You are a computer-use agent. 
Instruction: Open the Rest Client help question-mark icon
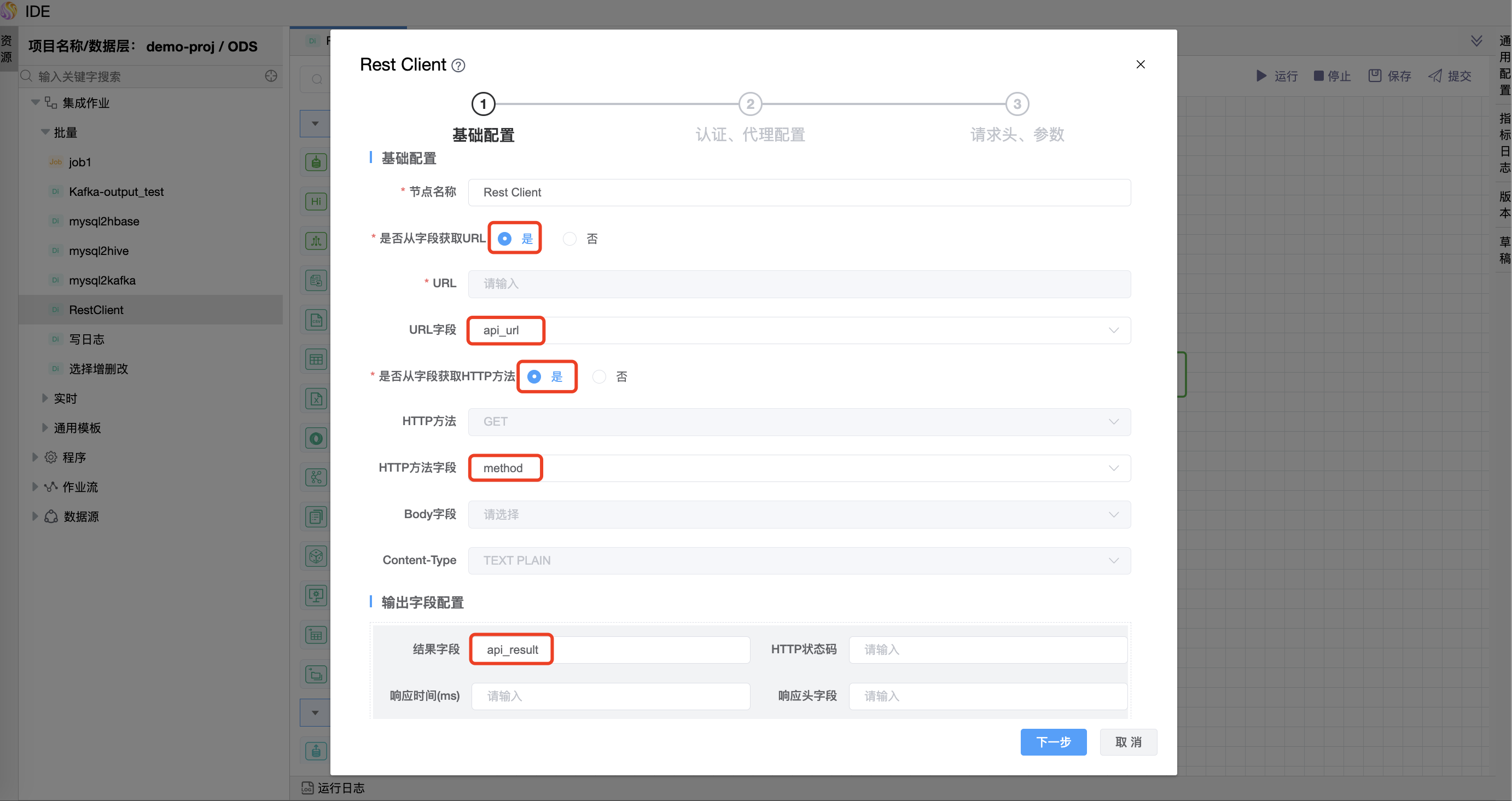[458, 65]
